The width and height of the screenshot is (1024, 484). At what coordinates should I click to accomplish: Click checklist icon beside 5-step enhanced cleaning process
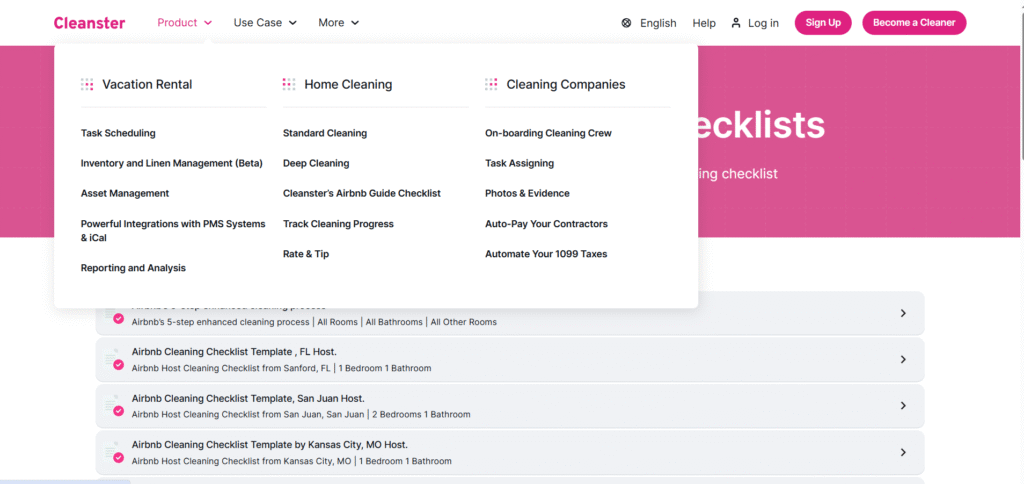(x=114, y=315)
